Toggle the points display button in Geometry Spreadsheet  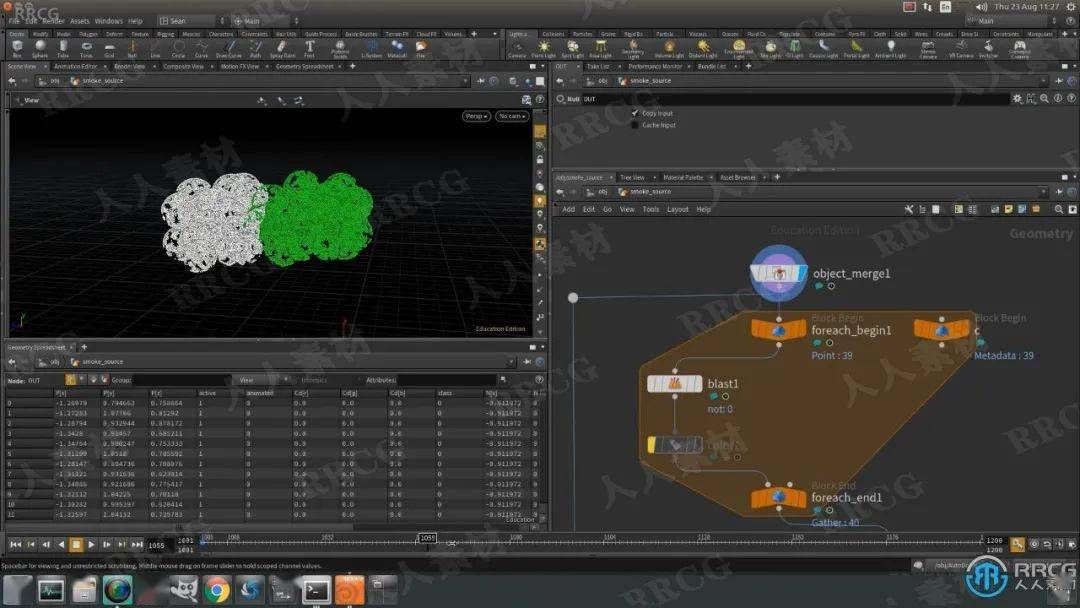(70, 379)
